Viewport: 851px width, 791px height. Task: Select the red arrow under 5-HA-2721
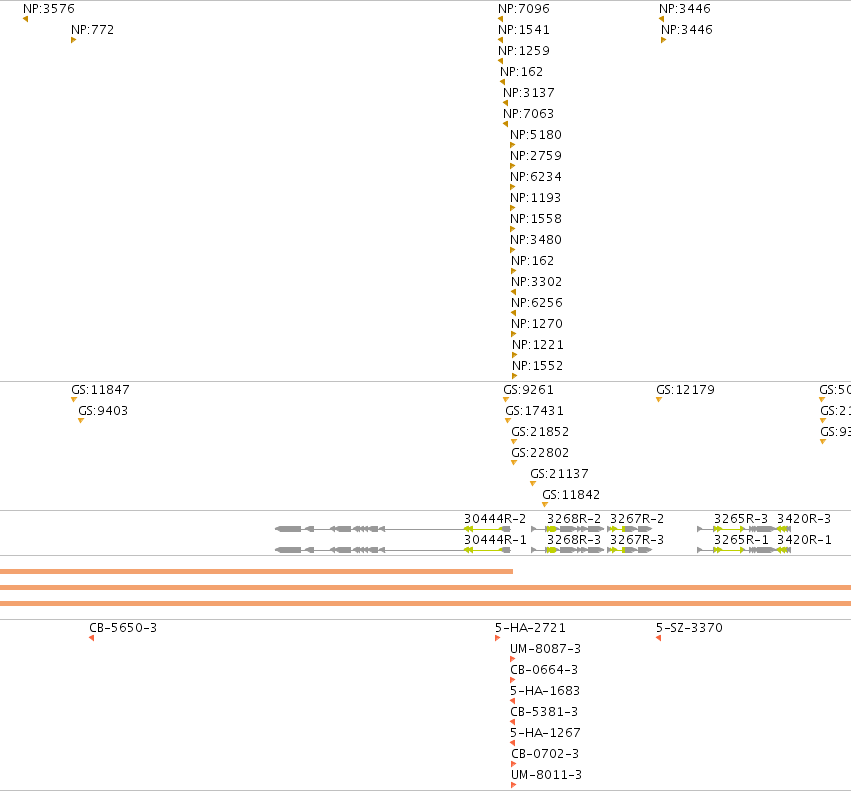click(x=497, y=638)
